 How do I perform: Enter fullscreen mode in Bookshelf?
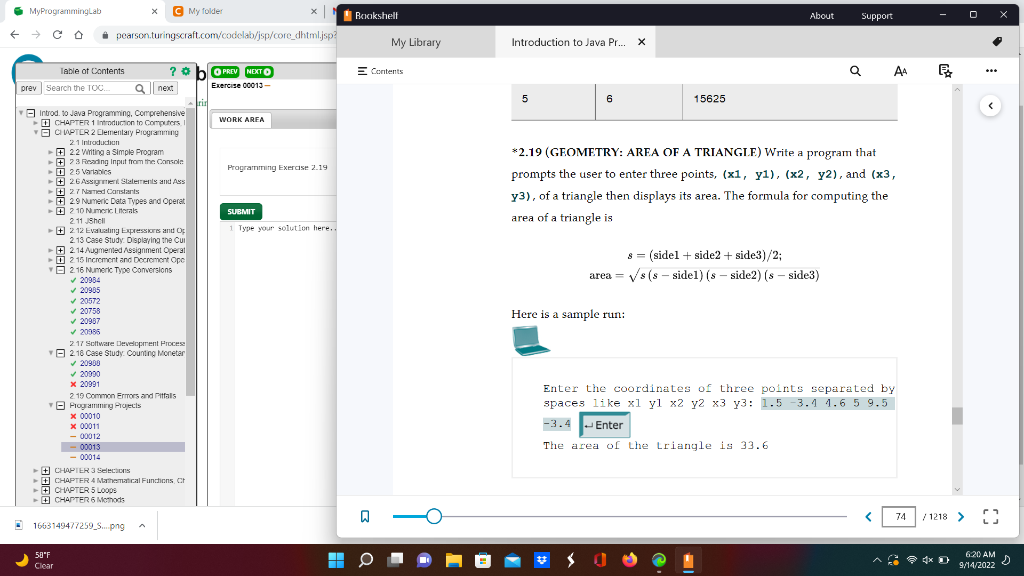tap(990, 517)
